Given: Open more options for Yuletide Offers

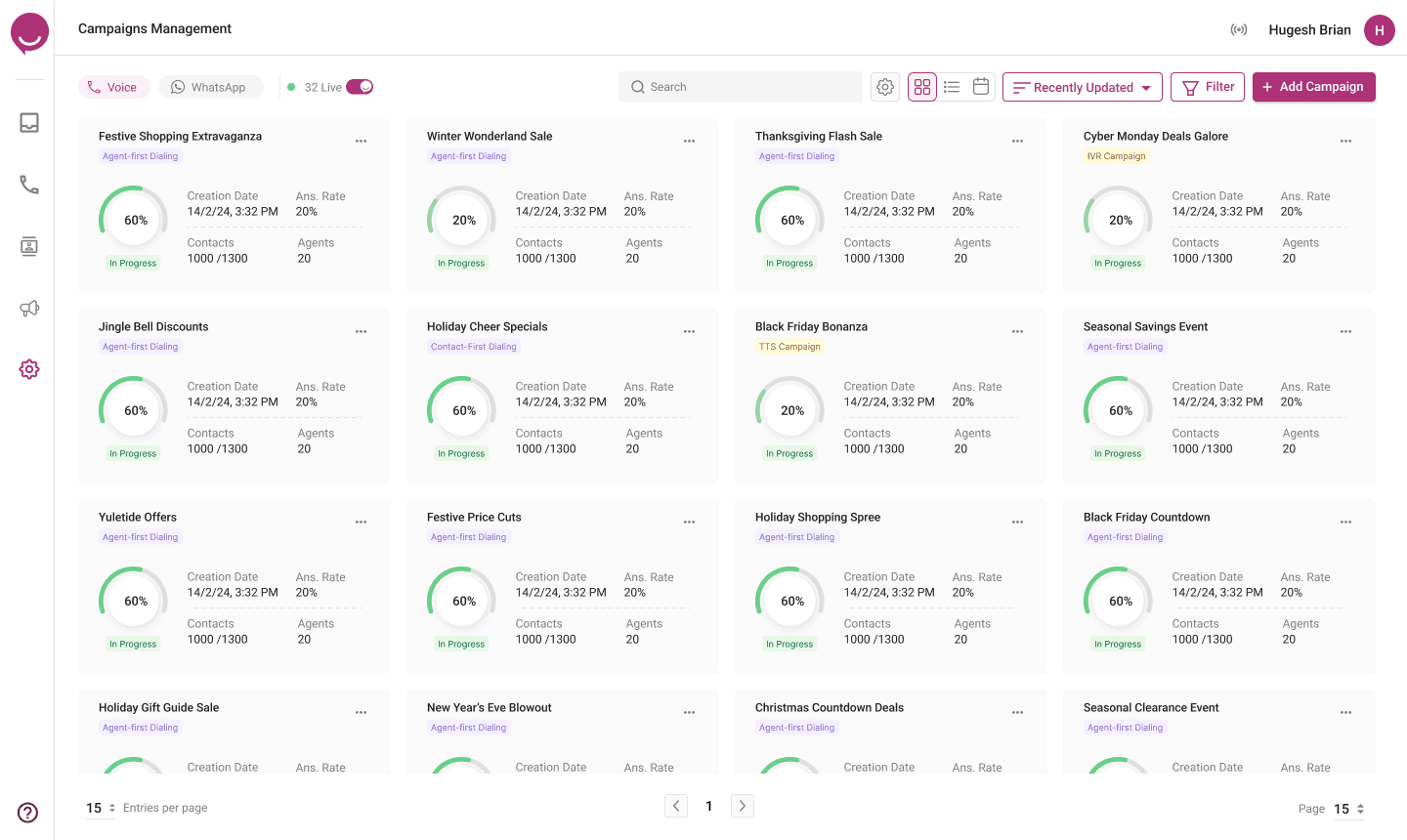Looking at the screenshot, I should pyautogui.click(x=362, y=522).
